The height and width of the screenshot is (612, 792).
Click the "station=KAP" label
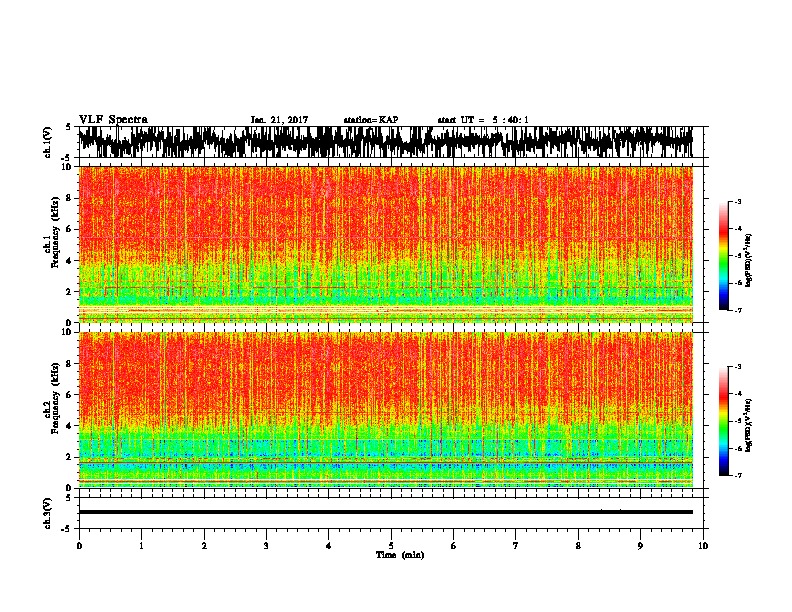371,120
